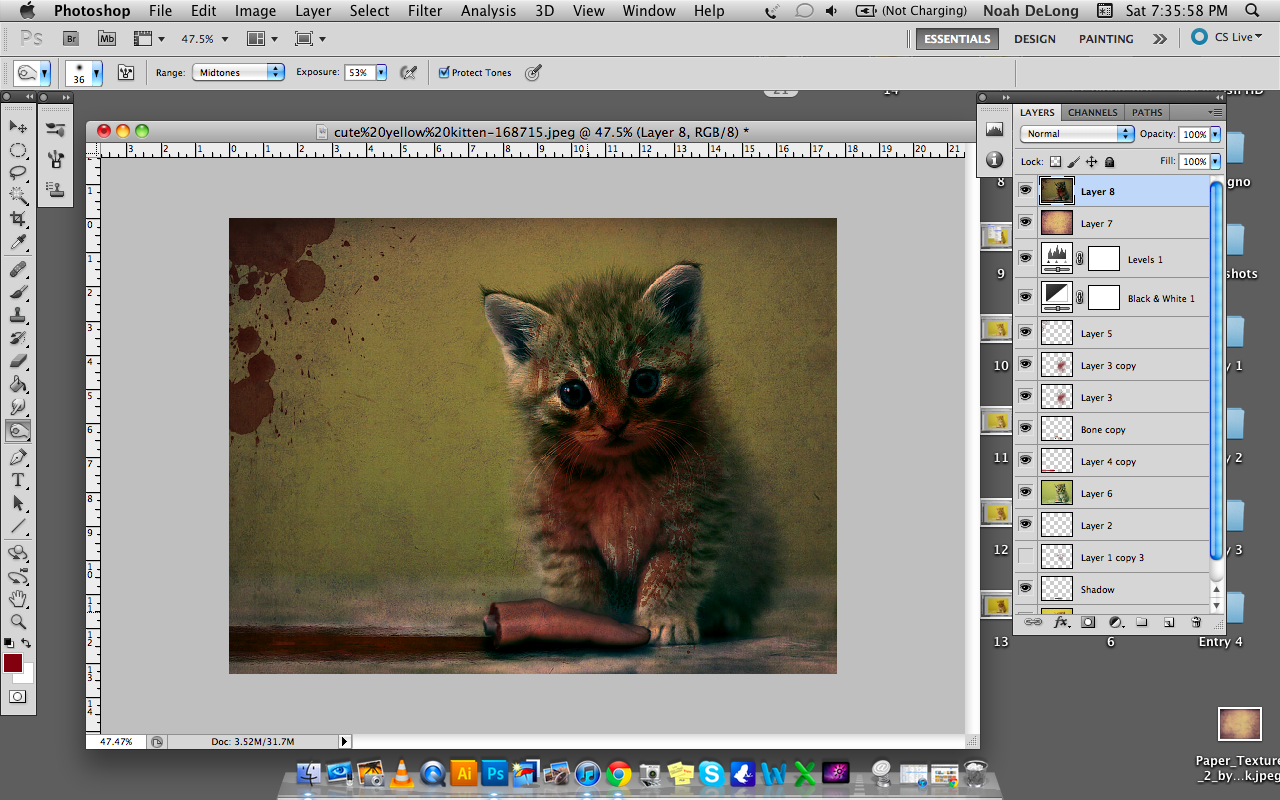This screenshot has width=1280, height=800.
Task: Select the Type tool
Action: (x=18, y=480)
